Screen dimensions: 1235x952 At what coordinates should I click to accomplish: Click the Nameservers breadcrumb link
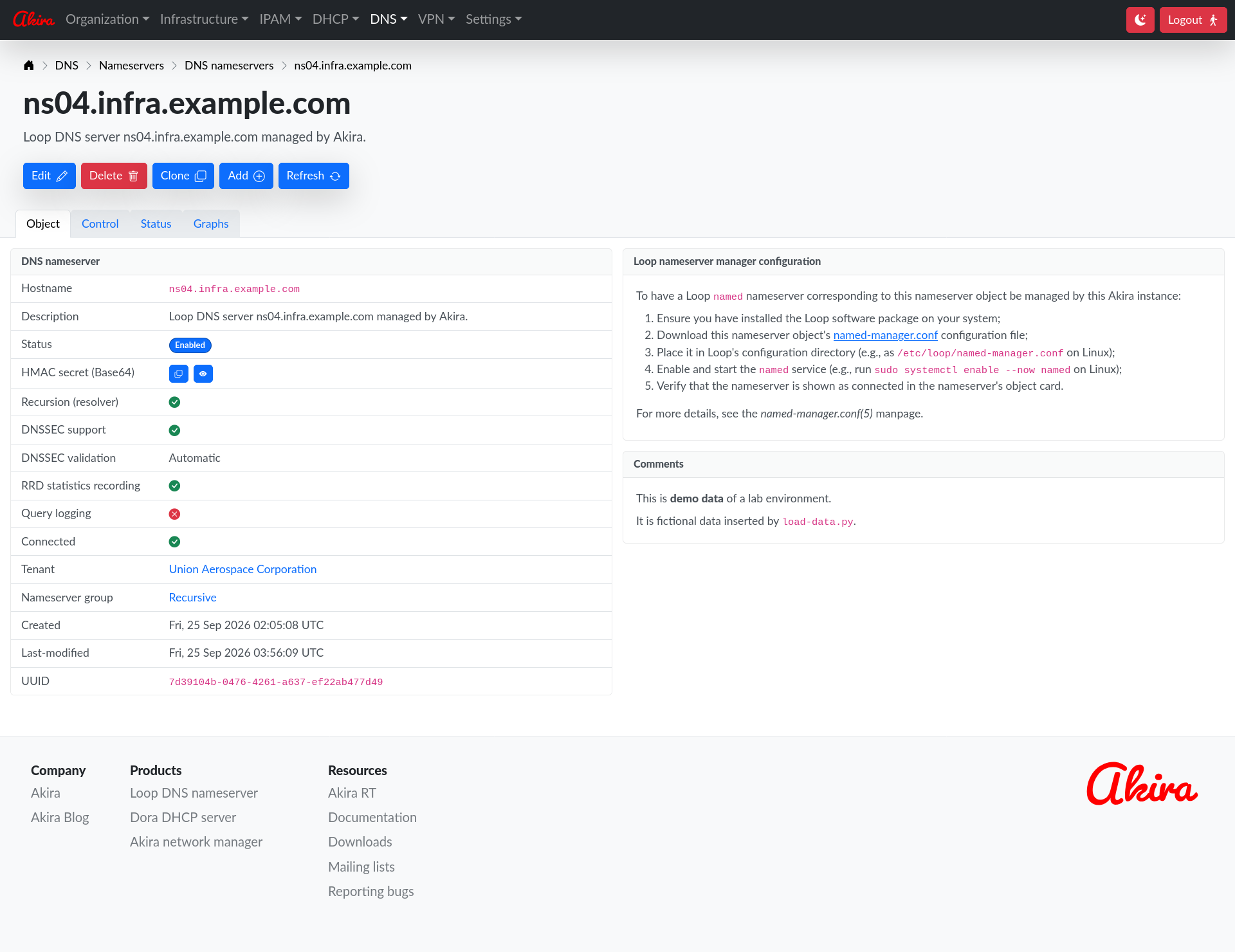131,66
